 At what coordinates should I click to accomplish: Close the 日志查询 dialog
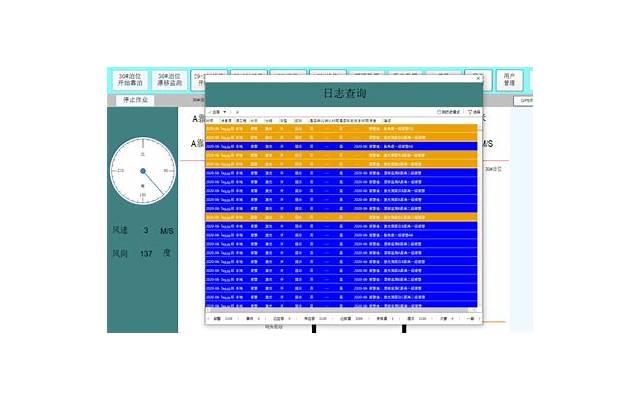(x=477, y=77)
